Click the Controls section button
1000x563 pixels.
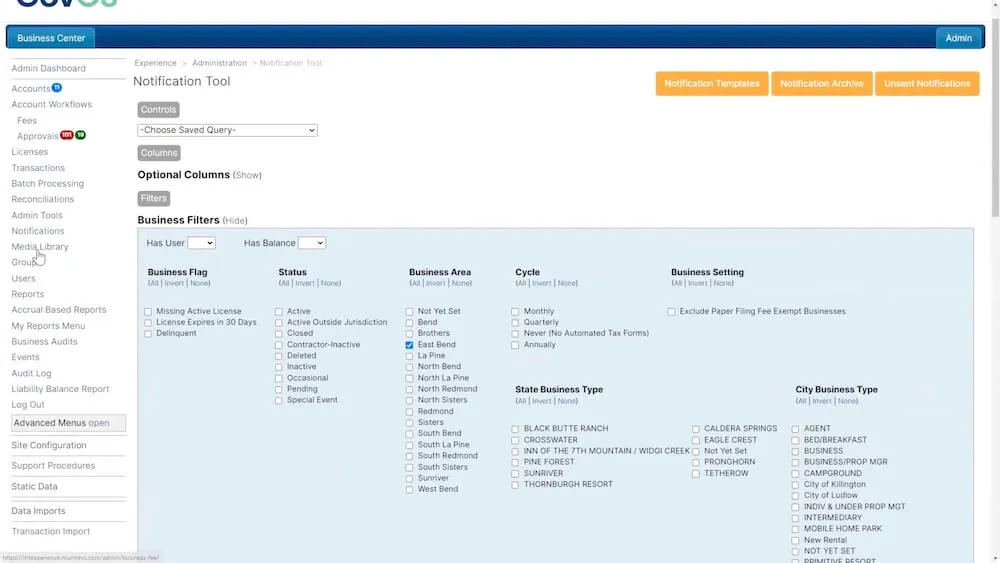coord(158,110)
